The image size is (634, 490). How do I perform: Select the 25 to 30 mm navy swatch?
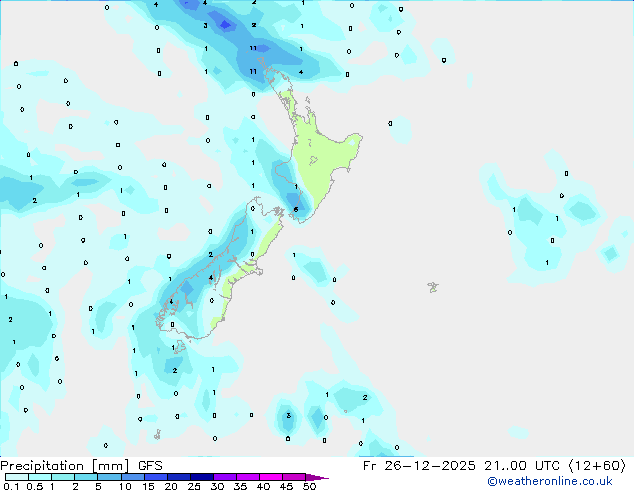[x=201, y=477]
